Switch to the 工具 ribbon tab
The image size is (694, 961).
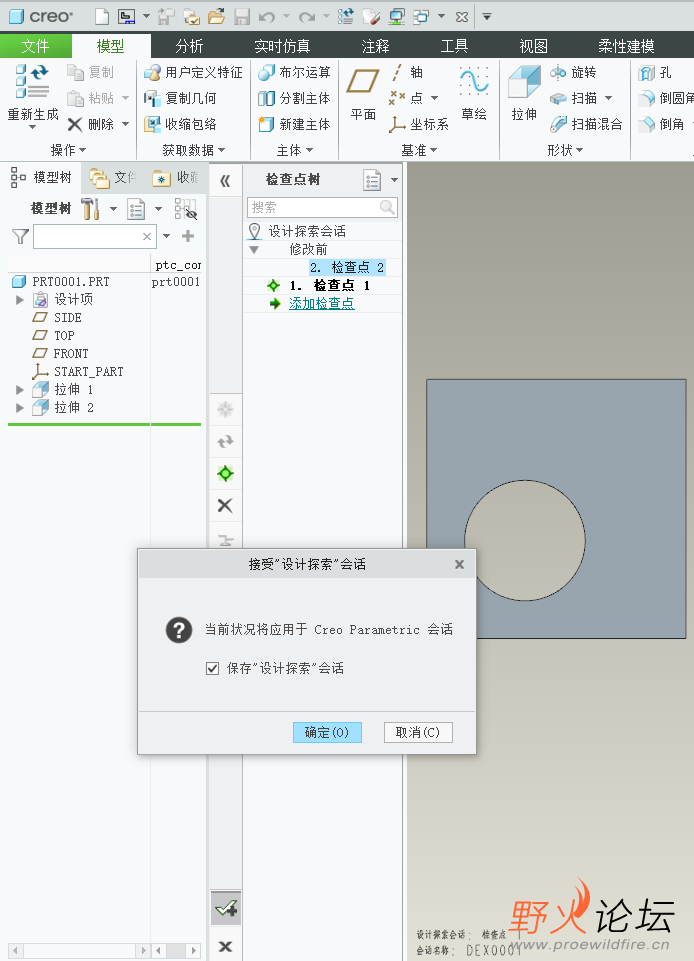(454, 46)
